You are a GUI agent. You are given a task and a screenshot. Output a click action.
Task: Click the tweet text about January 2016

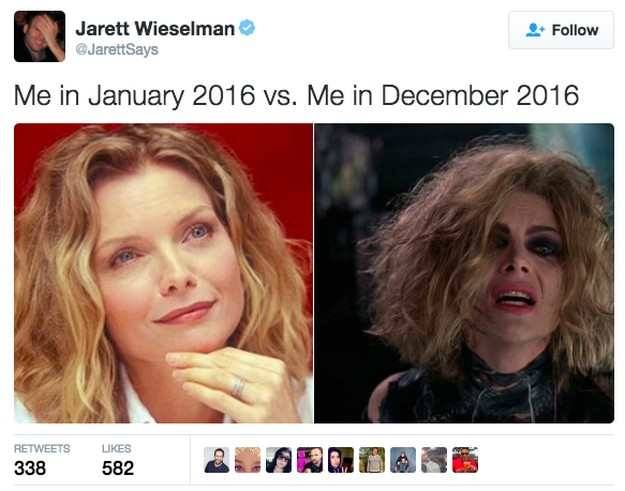coord(296,96)
